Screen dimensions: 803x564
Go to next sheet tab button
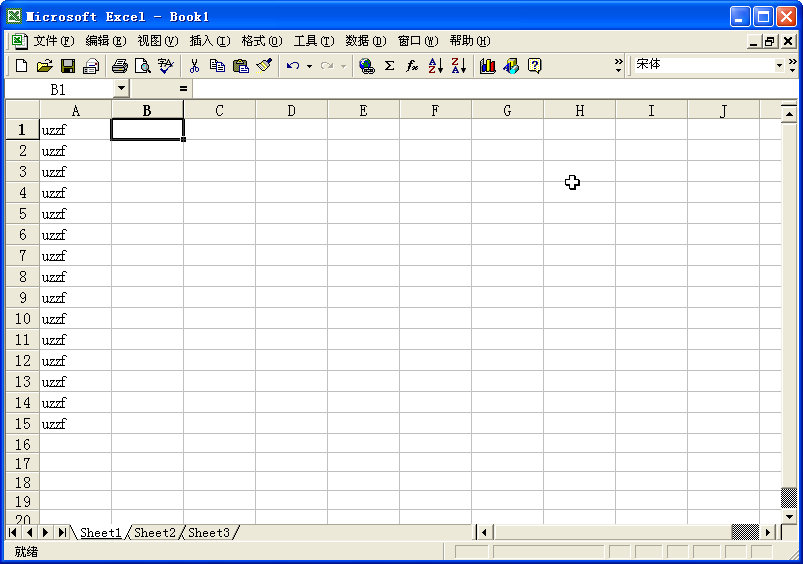tap(46, 533)
